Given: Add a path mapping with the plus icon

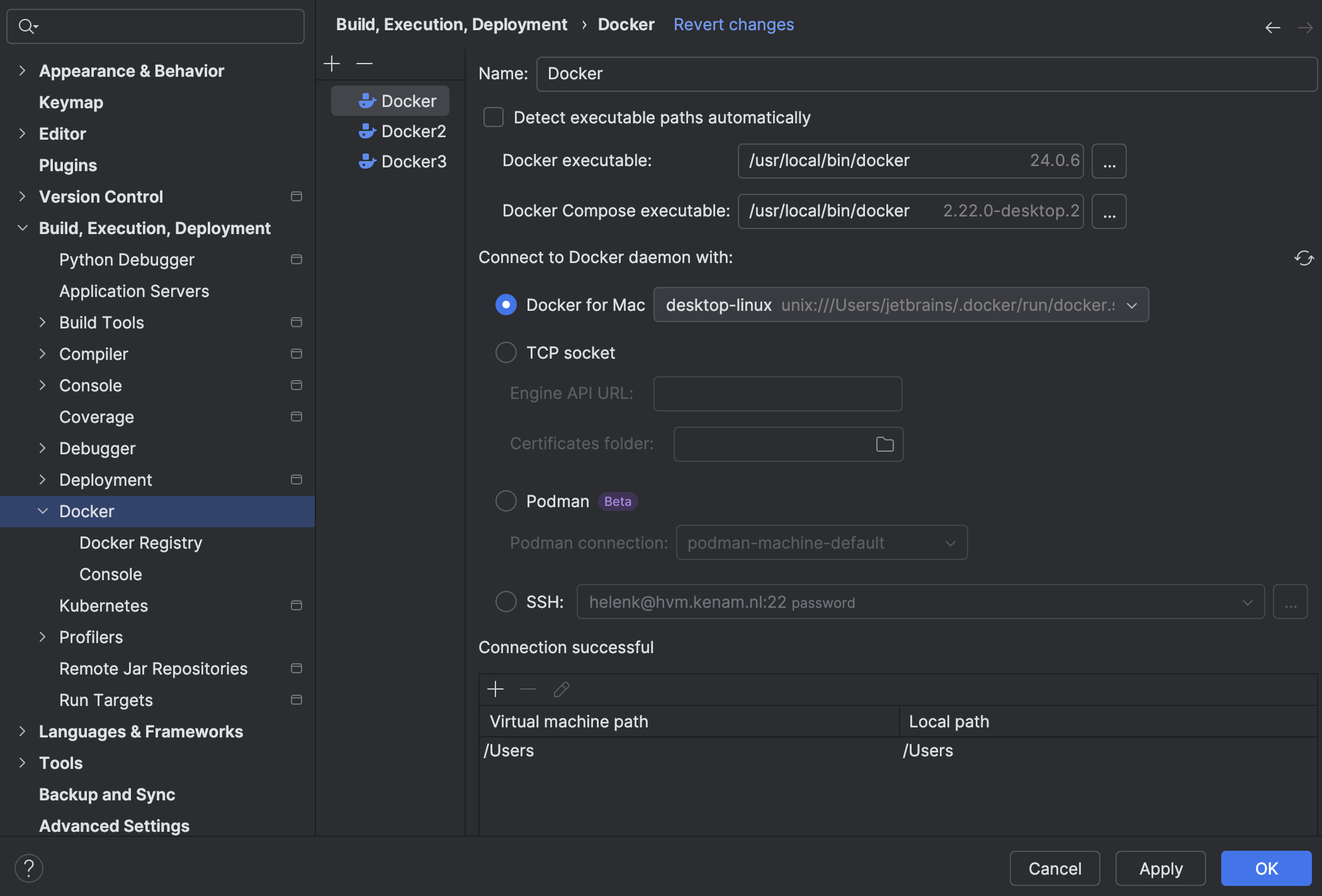Looking at the screenshot, I should tap(495, 689).
